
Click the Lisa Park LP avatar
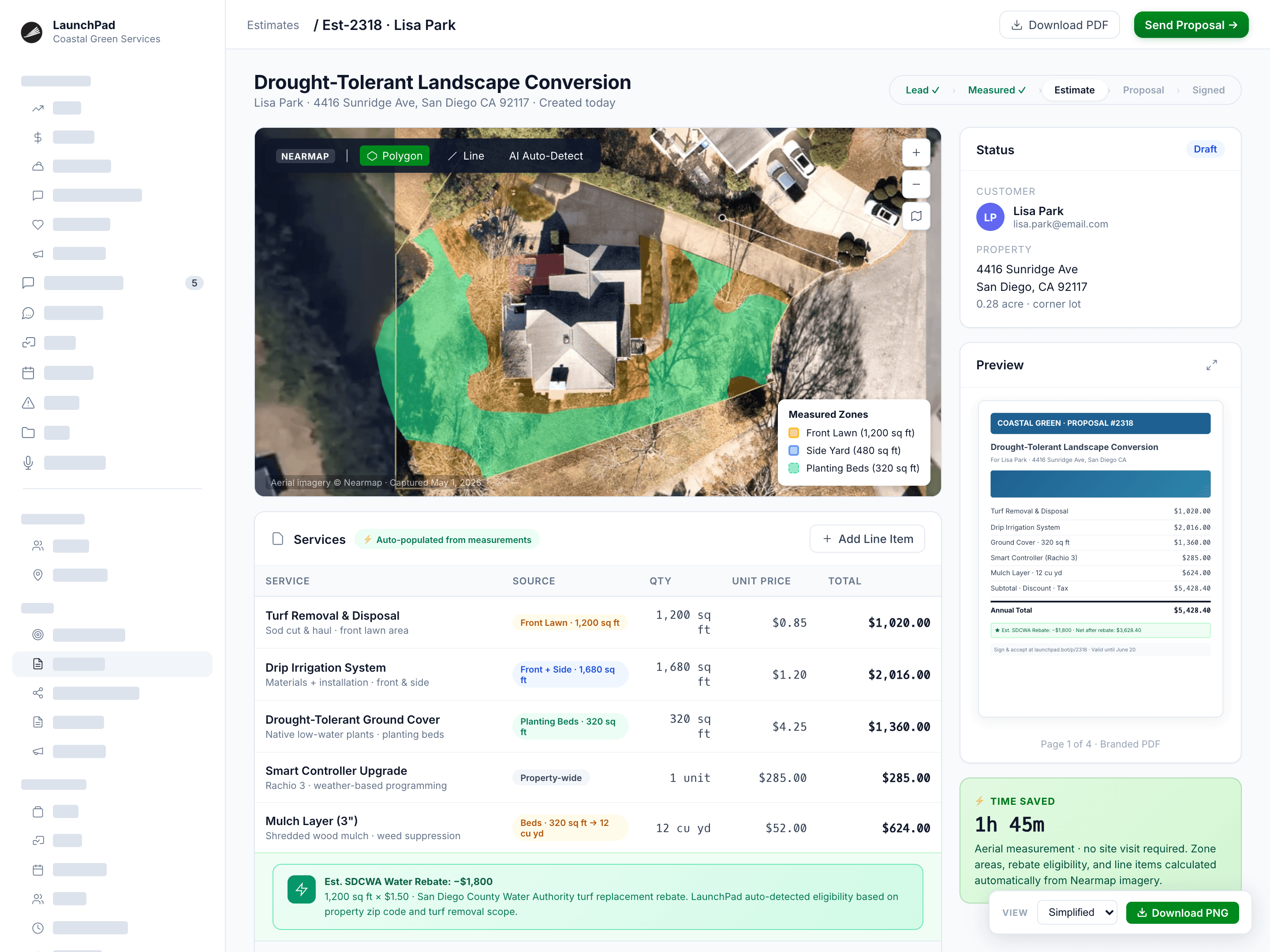(x=990, y=217)
